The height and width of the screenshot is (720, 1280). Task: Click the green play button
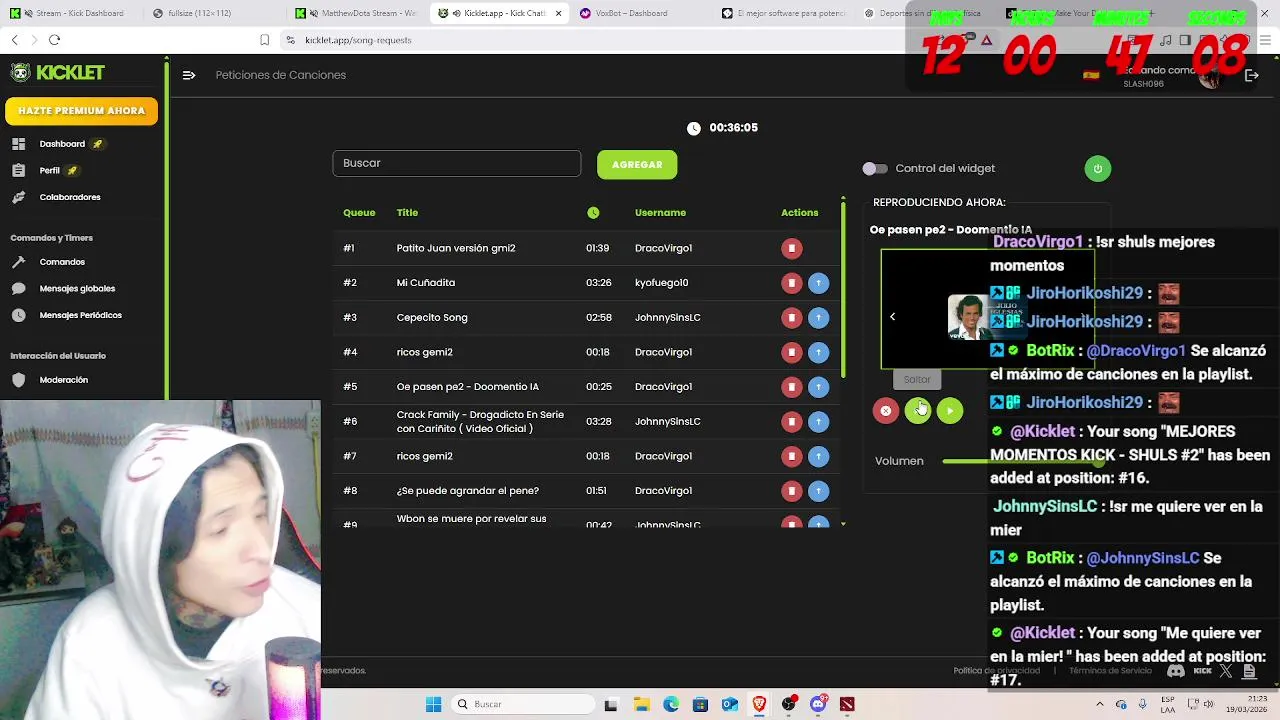tap(950, 411)
